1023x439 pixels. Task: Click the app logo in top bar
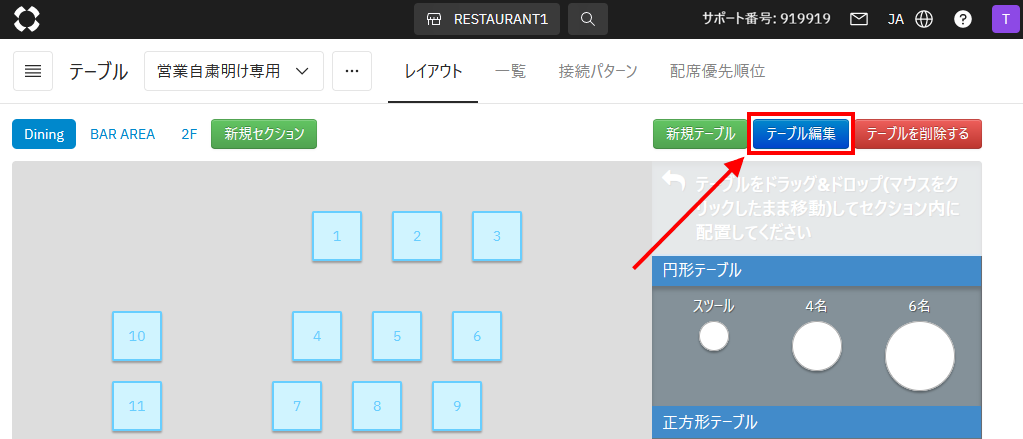(x=27, y=19)
